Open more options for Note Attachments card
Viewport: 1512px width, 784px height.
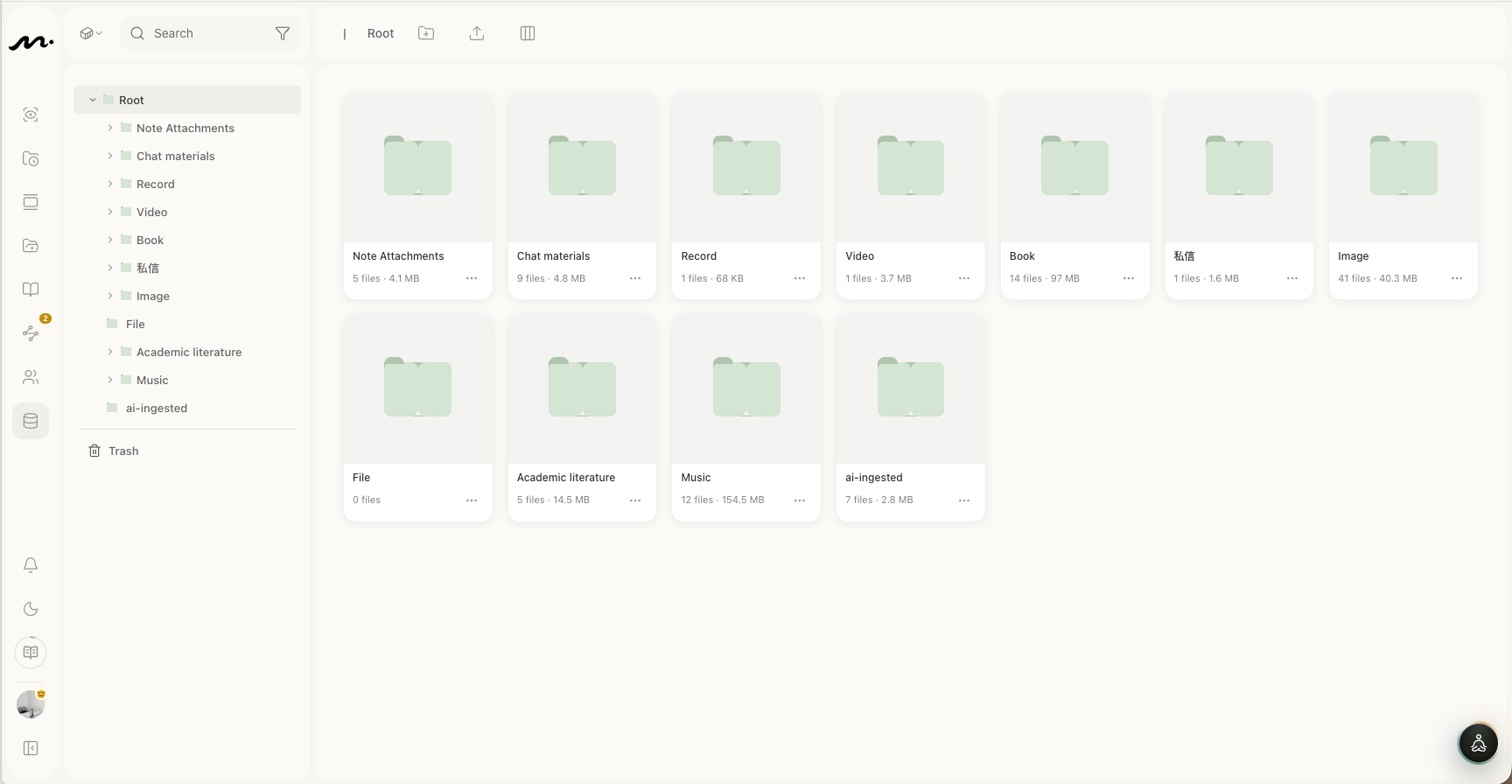tap(472, 278)
